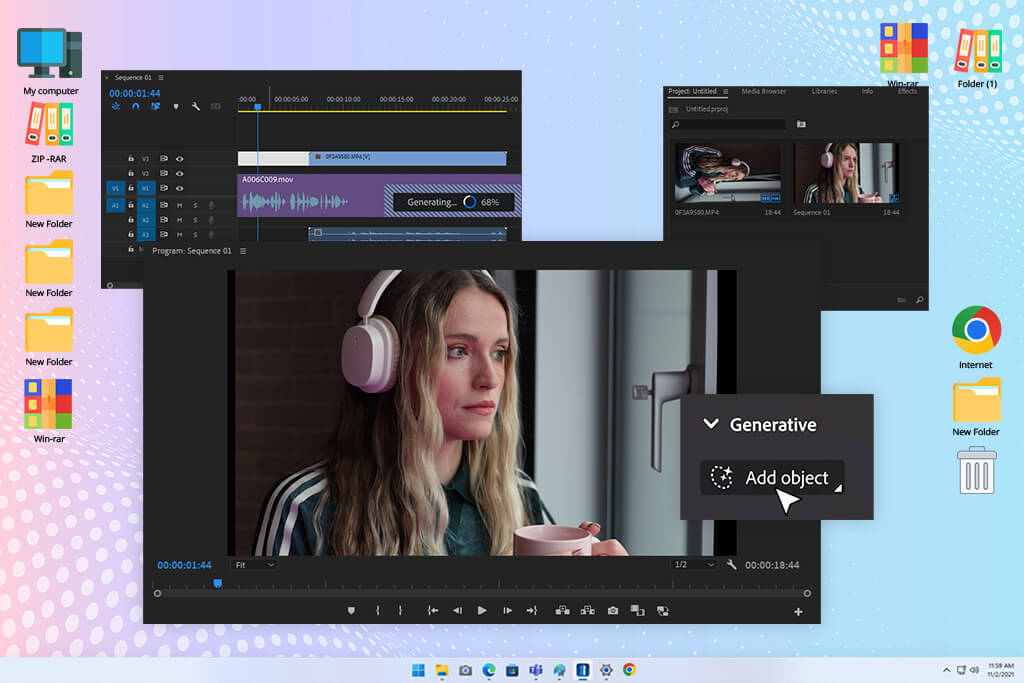Open the Fit zoom level dropdown
Image resolution: width=1024 pixels, height=683 pixels.
pyautogui.click(x=253, y=565)
